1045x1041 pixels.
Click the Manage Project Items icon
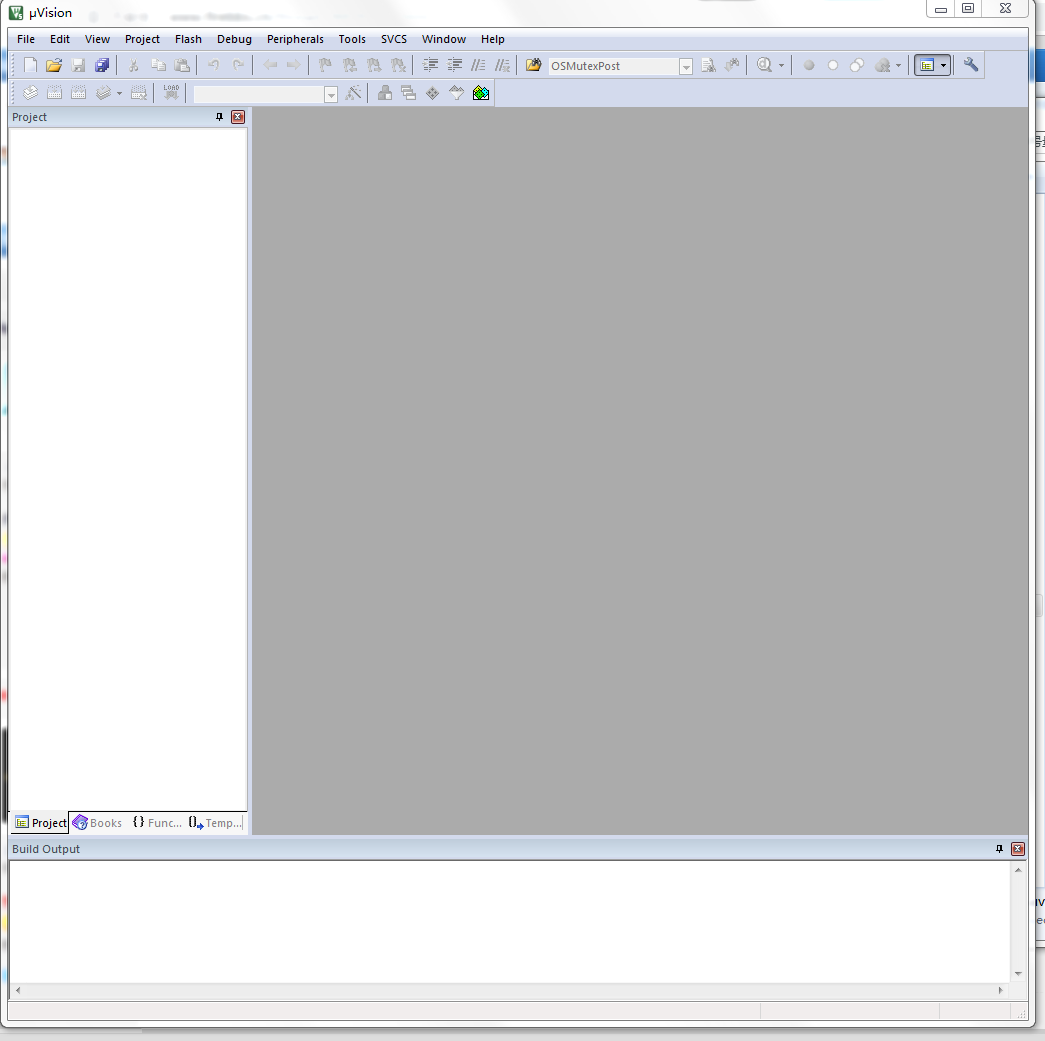tap(385, 93)
